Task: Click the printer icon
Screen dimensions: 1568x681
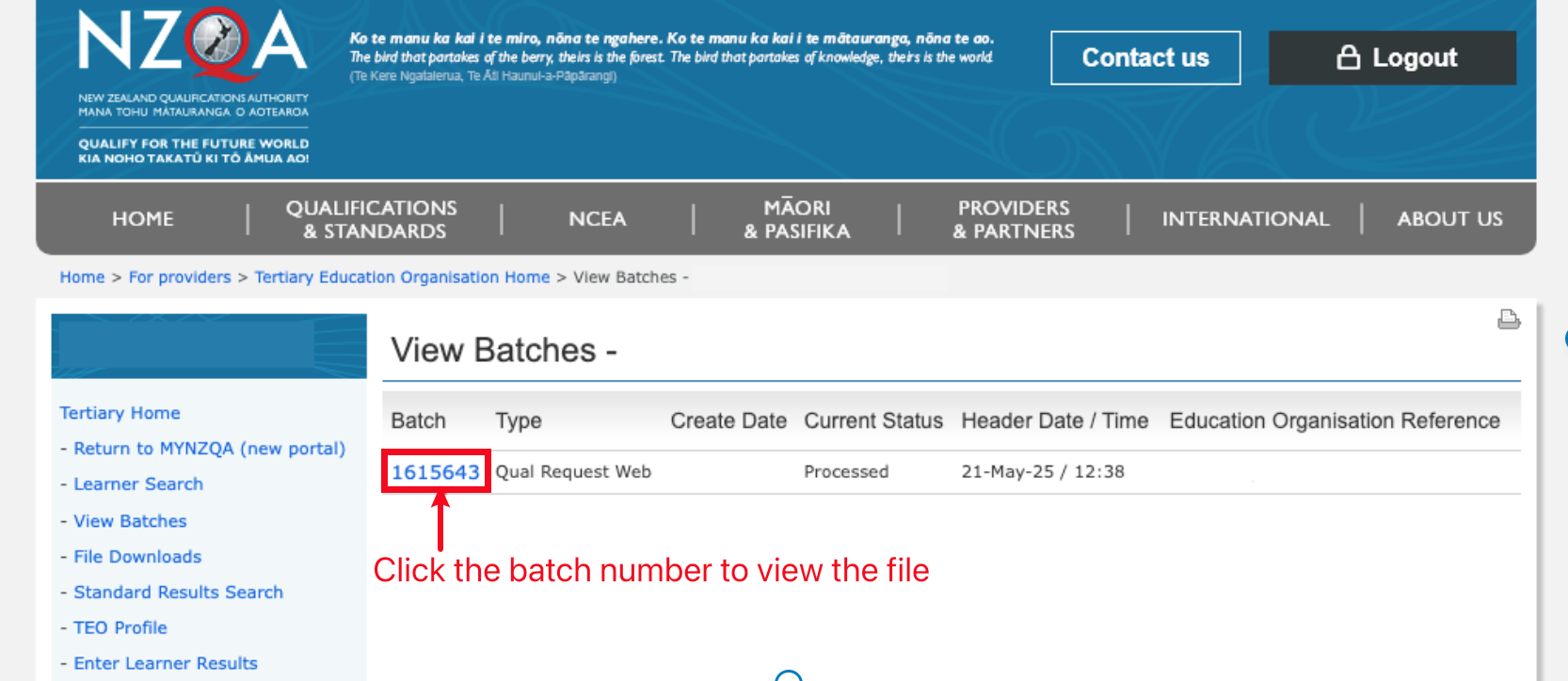Action: (1508, 320)
